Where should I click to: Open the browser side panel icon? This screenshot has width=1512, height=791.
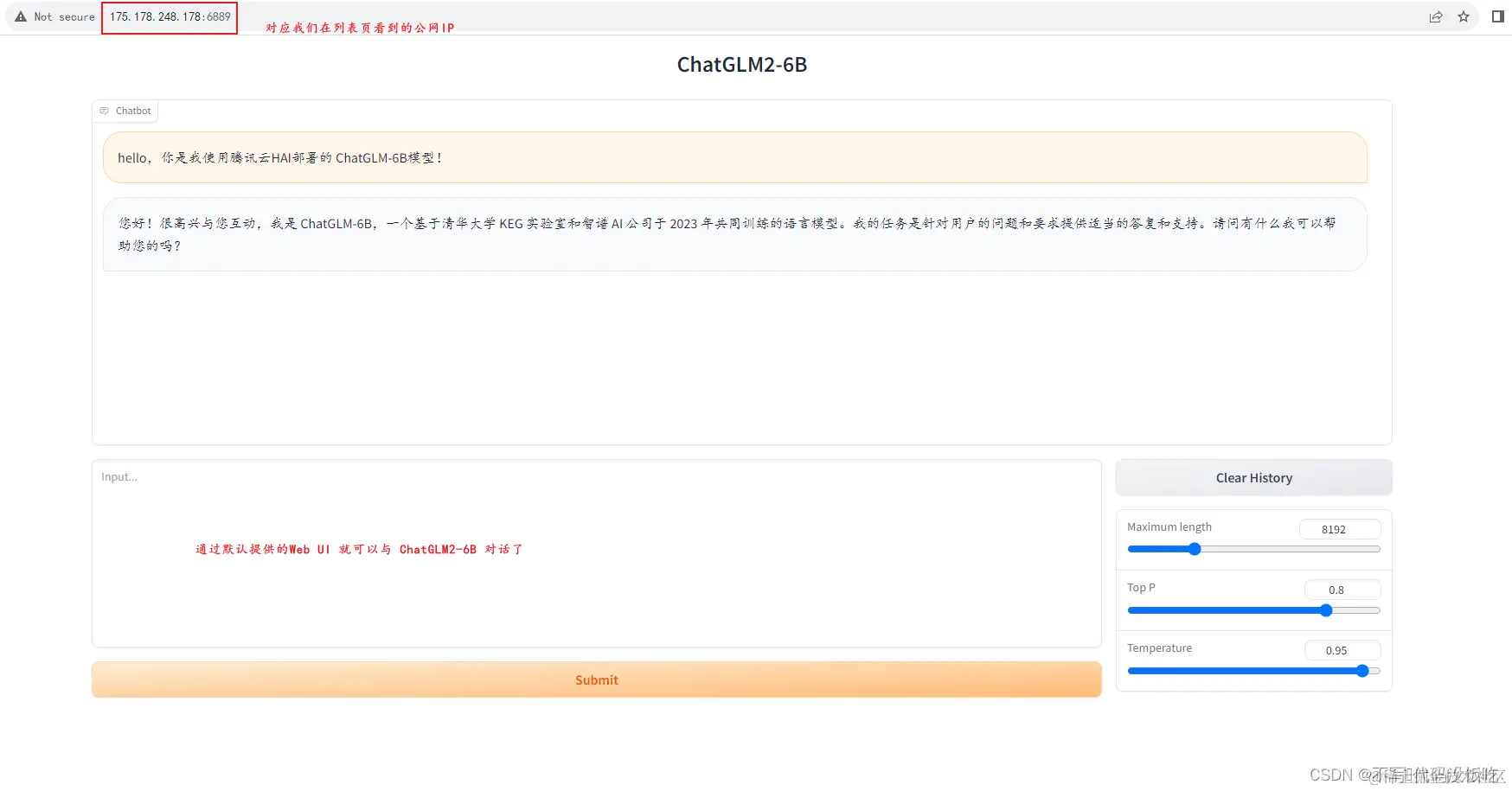click(1498, 16)
